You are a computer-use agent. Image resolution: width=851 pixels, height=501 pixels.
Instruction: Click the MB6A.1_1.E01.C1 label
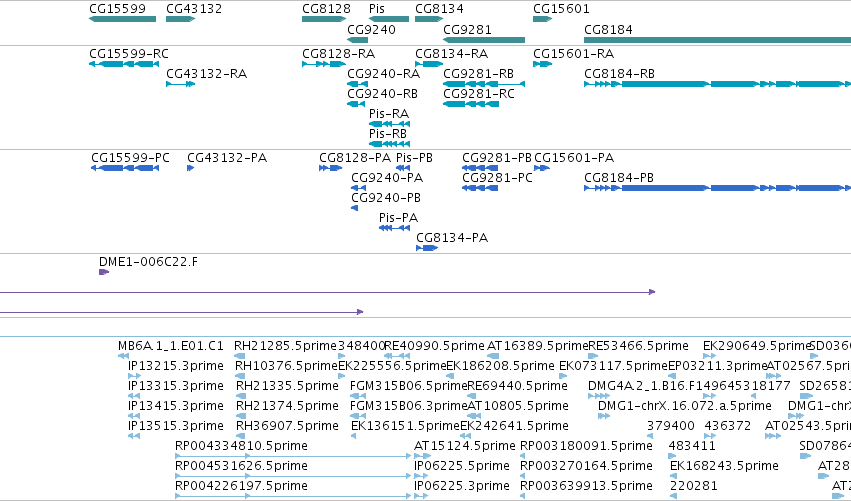click(170, 346)
